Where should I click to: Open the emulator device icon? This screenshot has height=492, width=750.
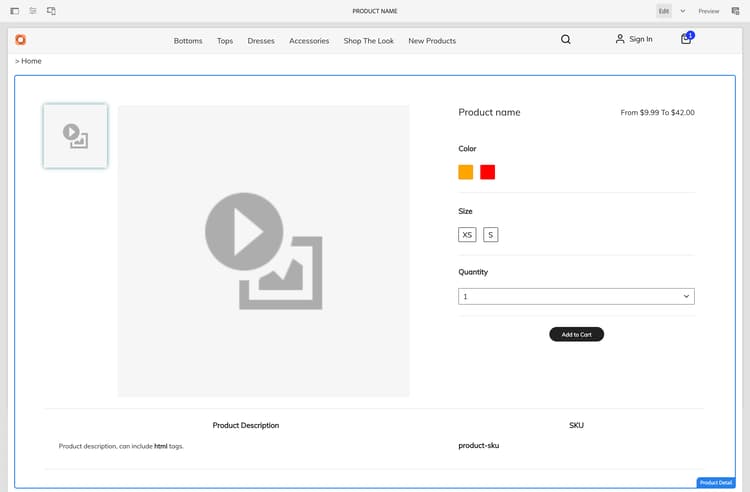click(51, 11)
